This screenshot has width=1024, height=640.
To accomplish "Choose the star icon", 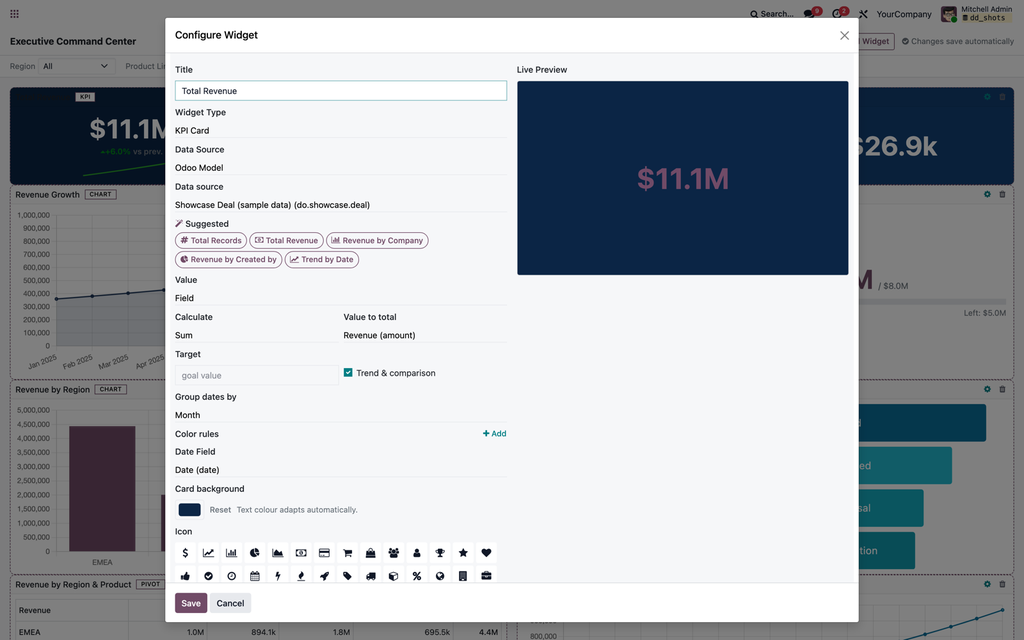I will 463,552.
